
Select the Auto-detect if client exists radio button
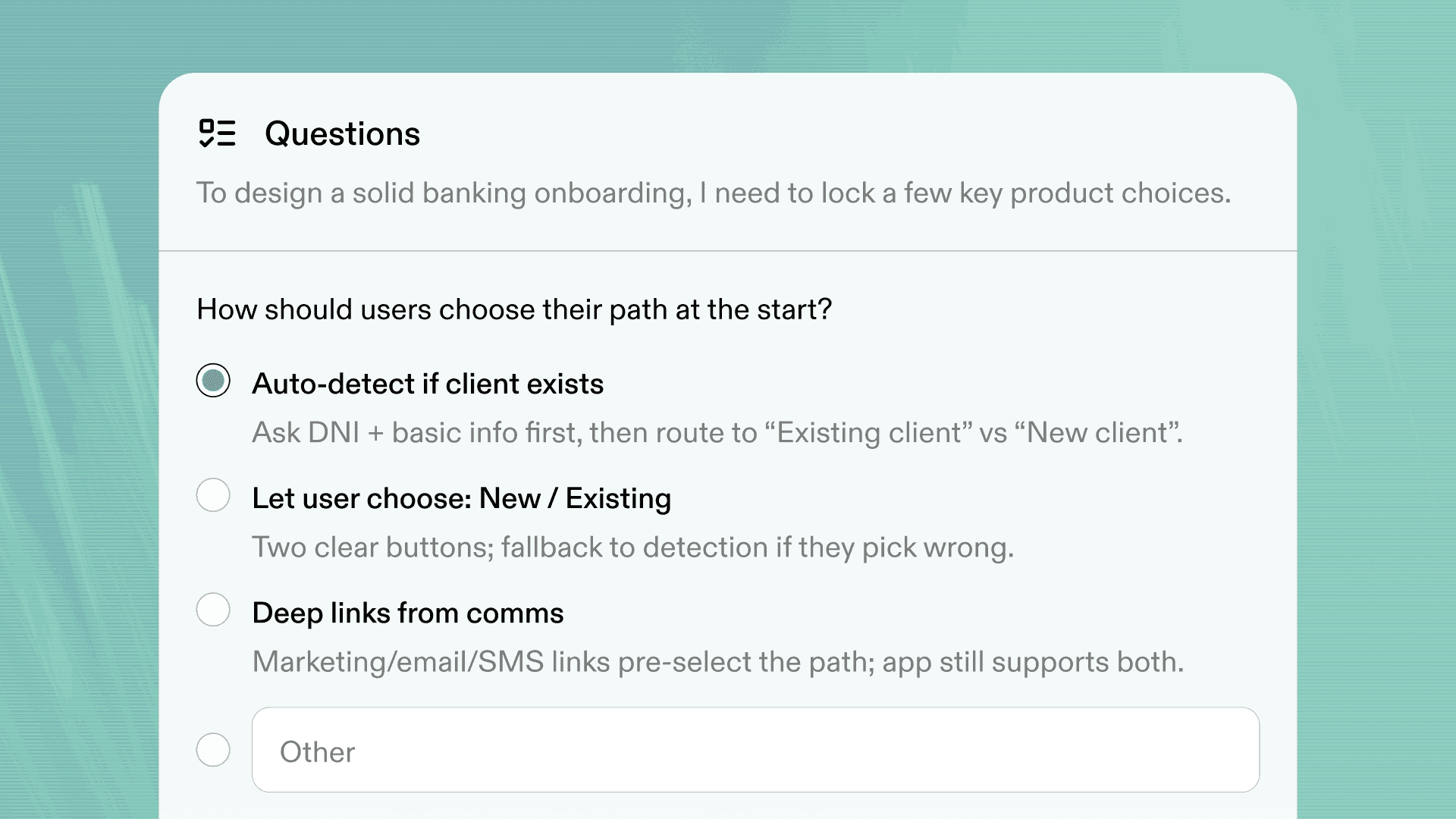pyautogui.click(x=213, y=381)
